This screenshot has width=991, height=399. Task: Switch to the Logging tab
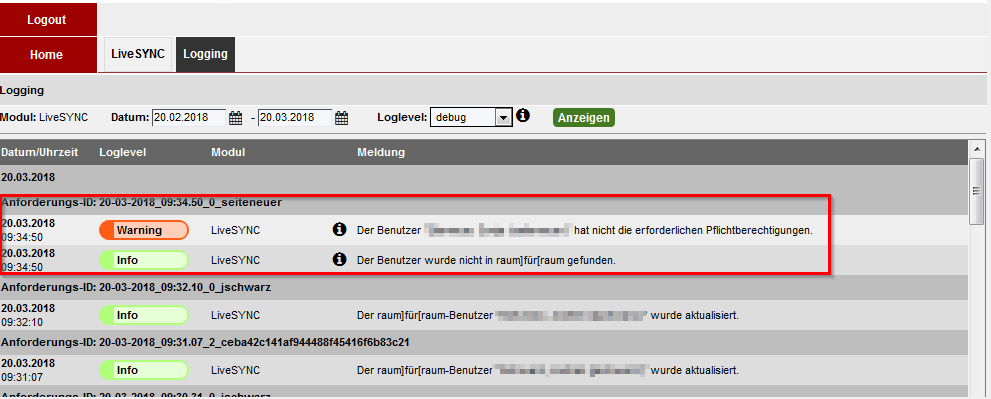click(205, 54)
